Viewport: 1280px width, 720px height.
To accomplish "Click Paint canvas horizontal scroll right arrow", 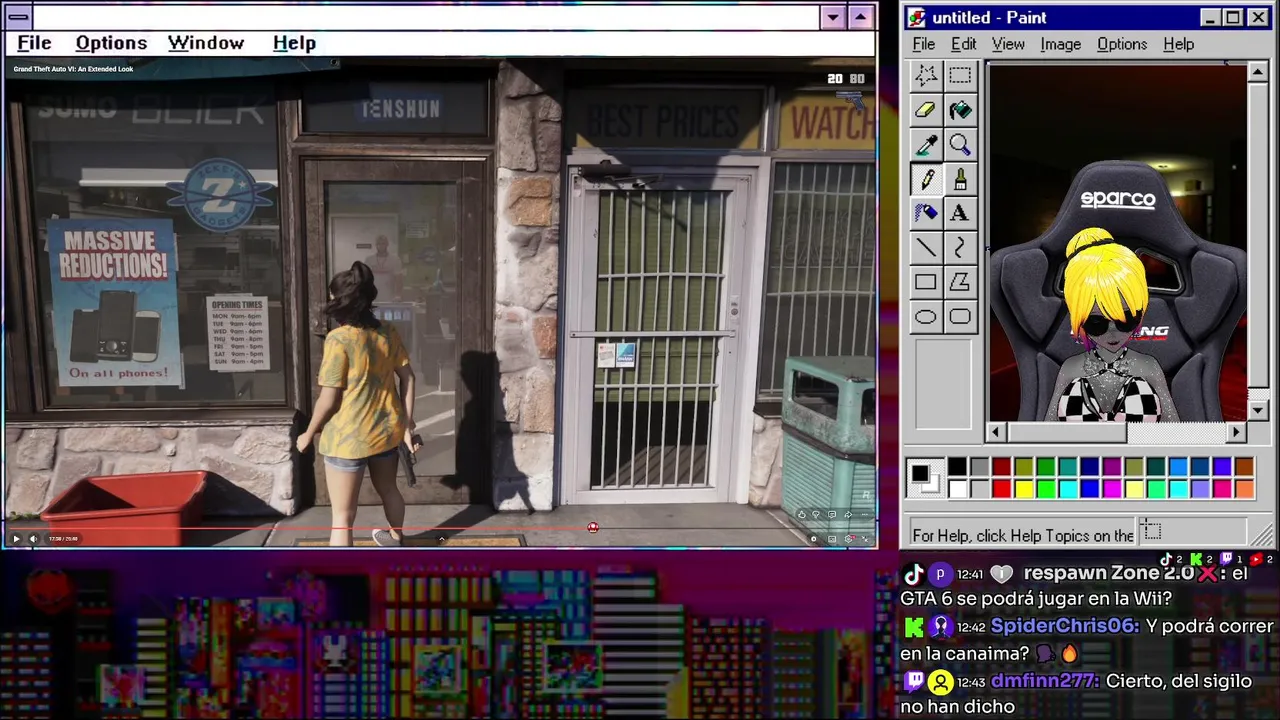I will (x=1237, y=432).
